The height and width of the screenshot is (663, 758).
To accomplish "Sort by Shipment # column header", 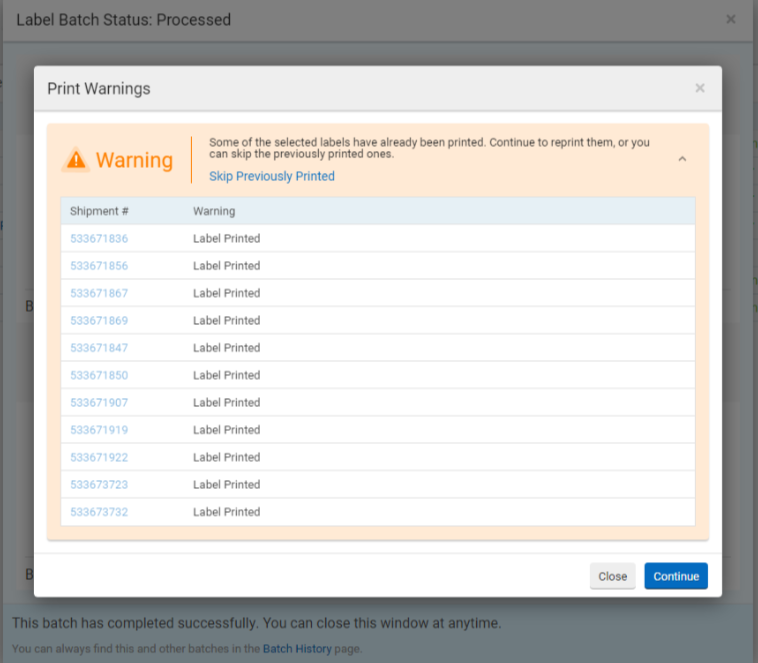I will tap(99, 211).
